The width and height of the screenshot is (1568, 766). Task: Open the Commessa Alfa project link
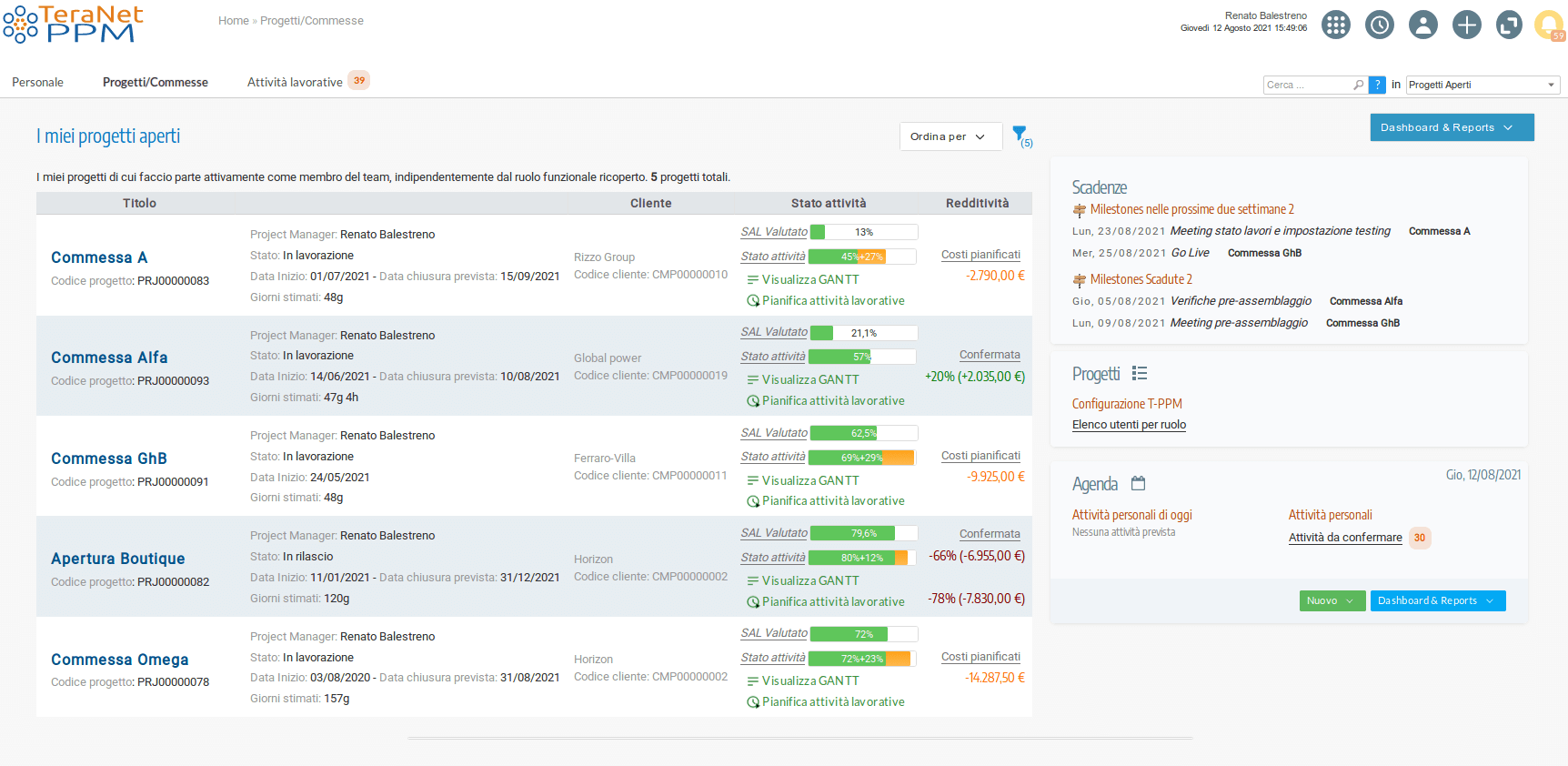[109, 358]
